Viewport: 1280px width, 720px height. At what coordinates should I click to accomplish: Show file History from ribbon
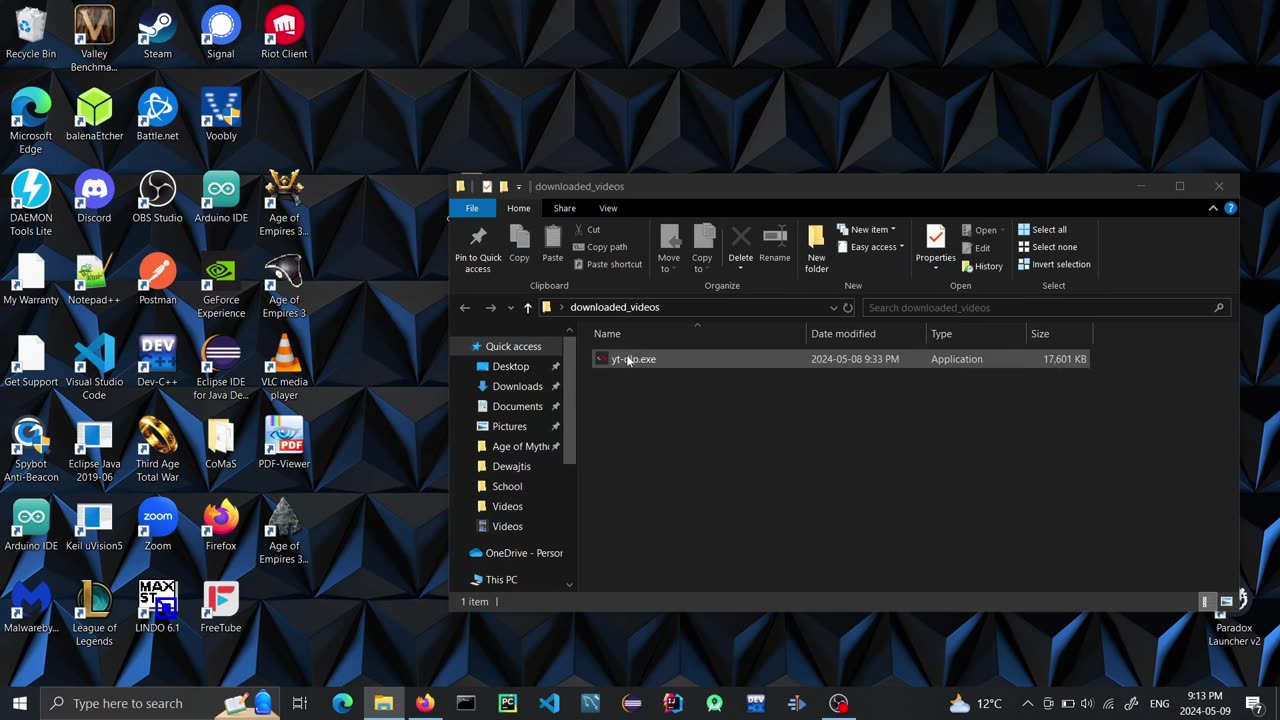tap(982, 266)
